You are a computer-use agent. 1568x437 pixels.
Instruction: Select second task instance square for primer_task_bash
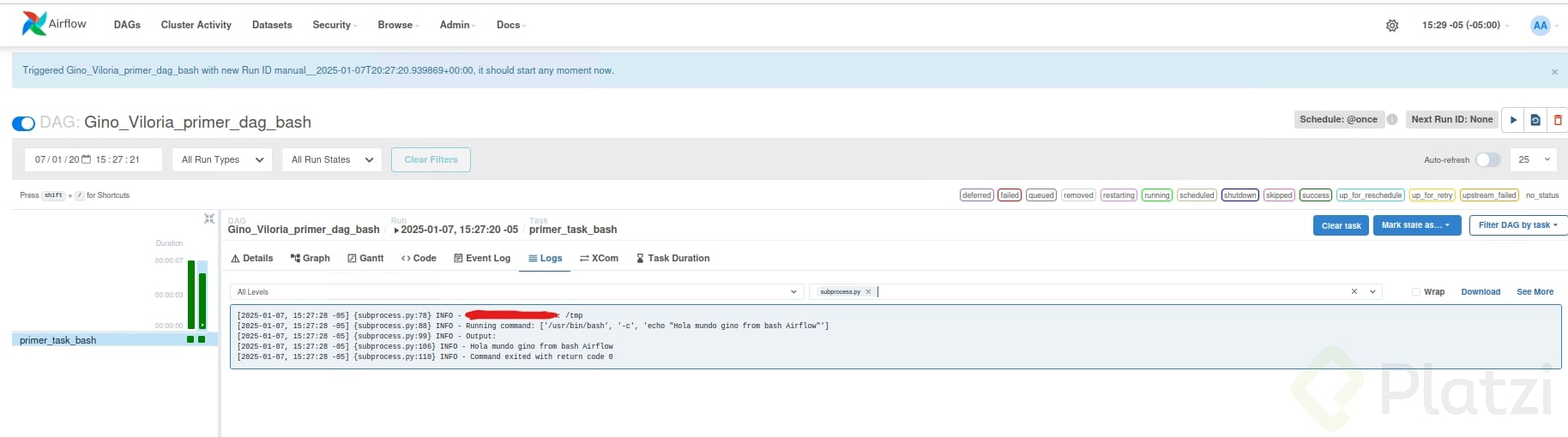[202, 339]
